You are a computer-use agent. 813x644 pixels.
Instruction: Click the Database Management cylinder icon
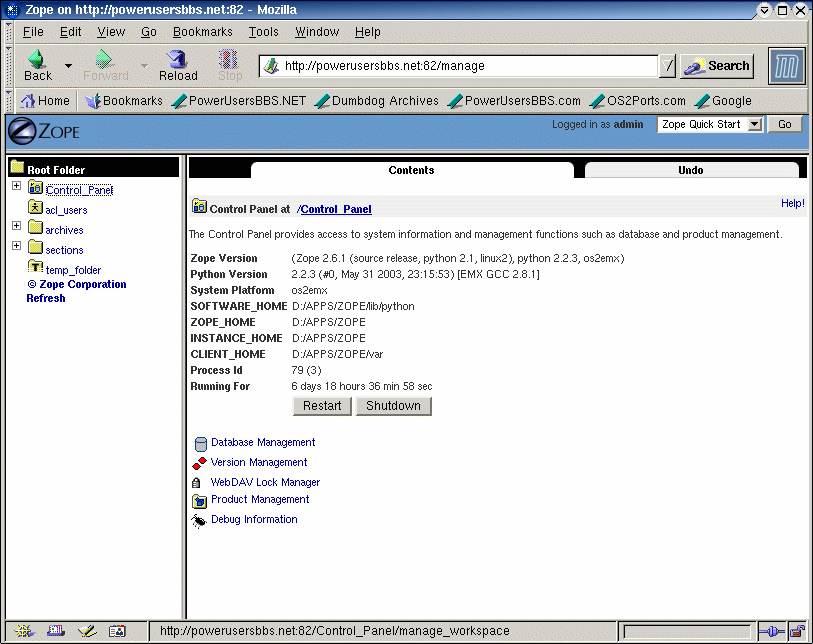pos(201,444)
